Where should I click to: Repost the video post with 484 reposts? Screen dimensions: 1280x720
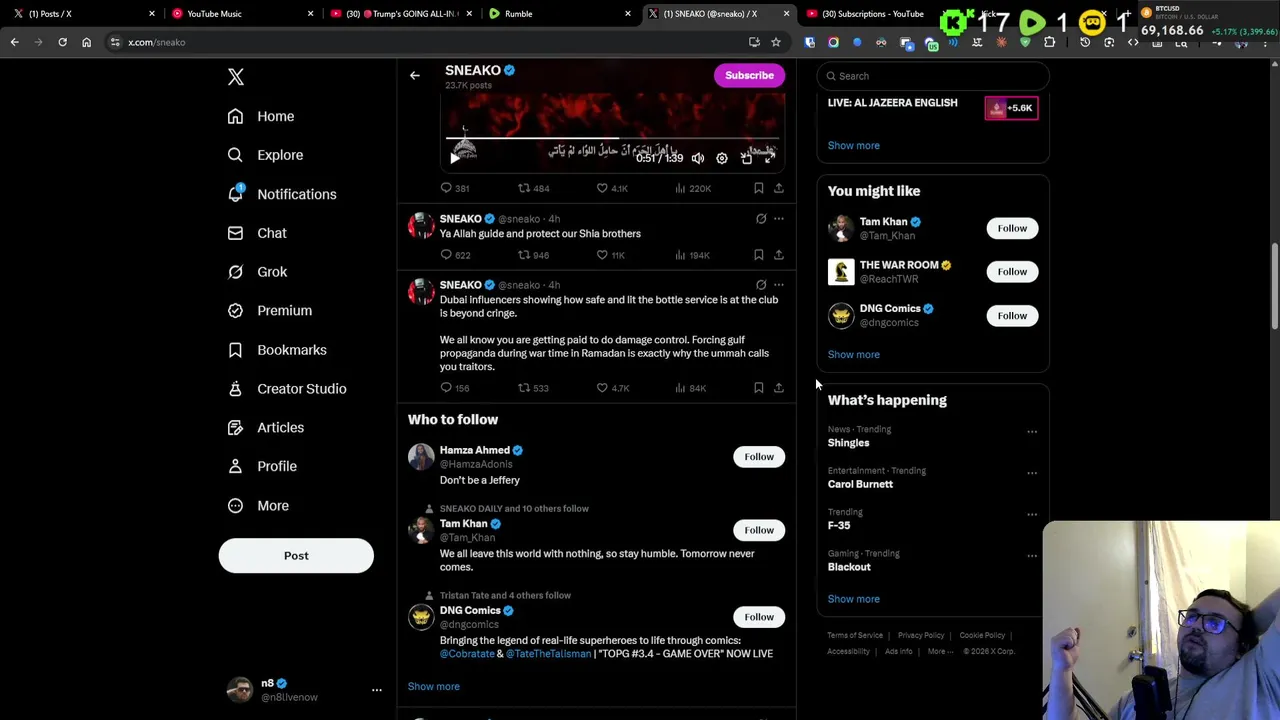point(533,188)
